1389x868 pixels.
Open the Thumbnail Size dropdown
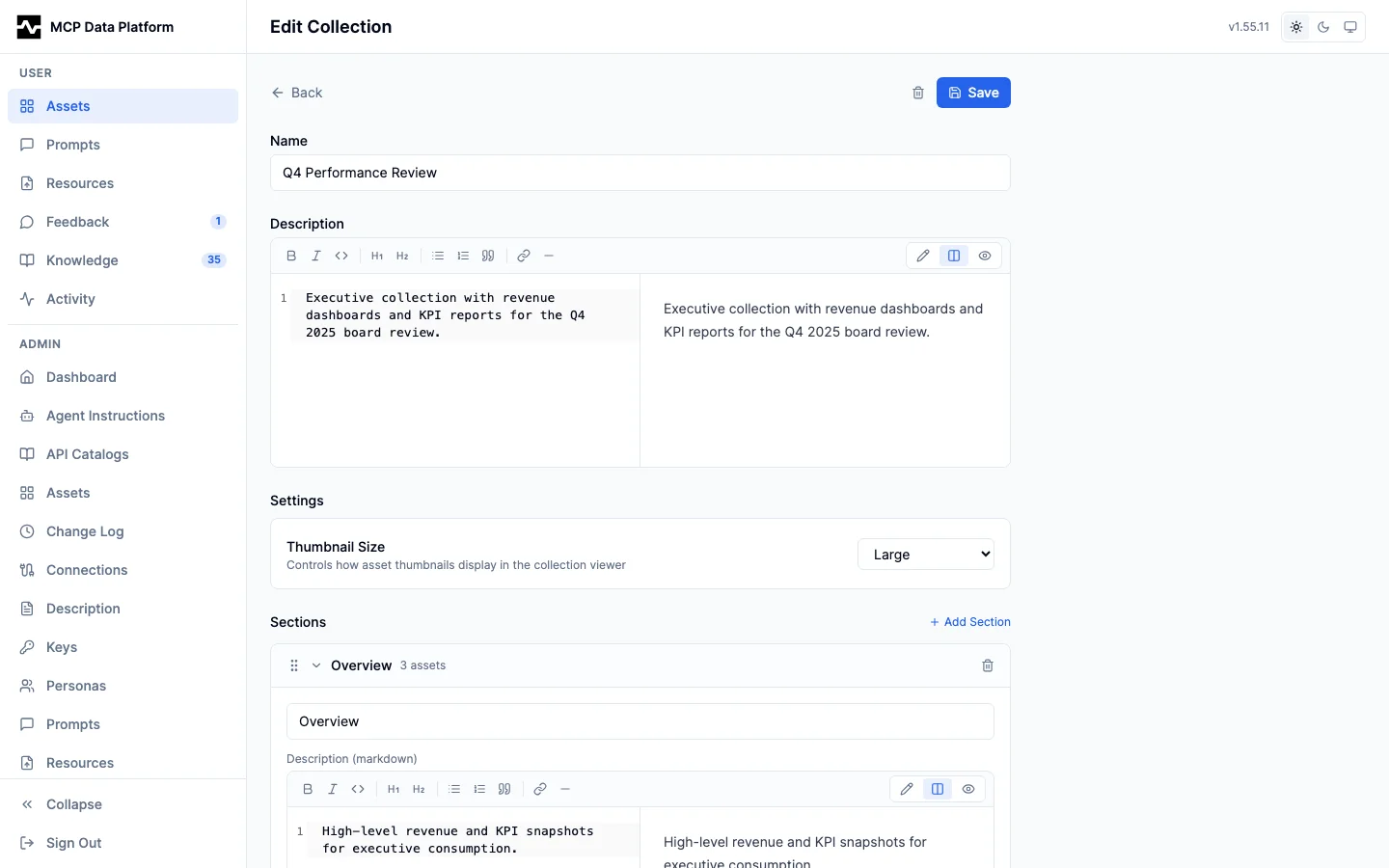point(926,555)
